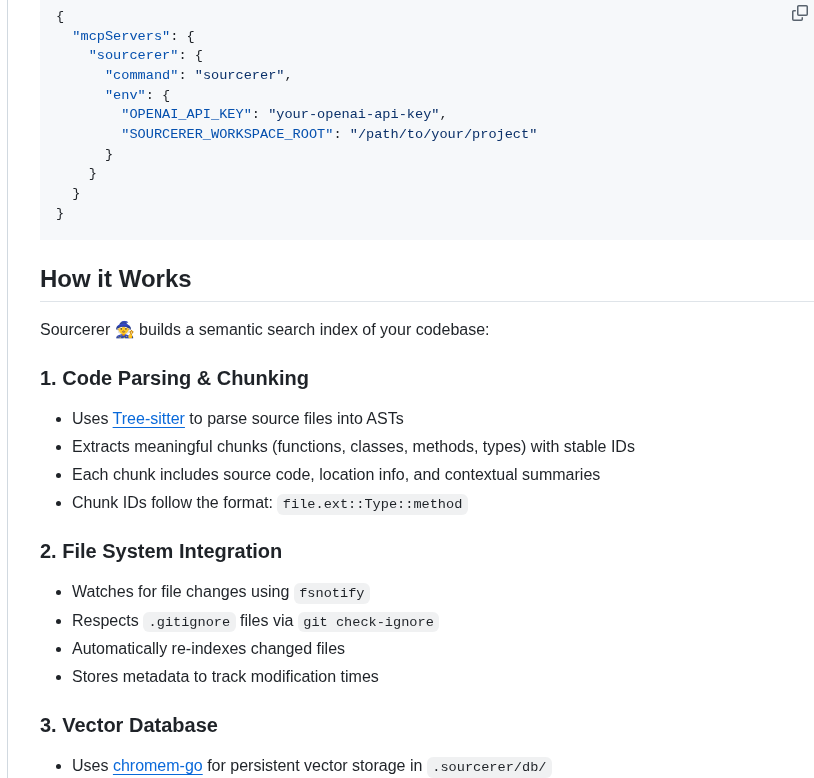Click the "SOURCERER_WORKSPACE_ROOT" key in JSON
The width and height of the screenshot is (814, 778).
227,134
